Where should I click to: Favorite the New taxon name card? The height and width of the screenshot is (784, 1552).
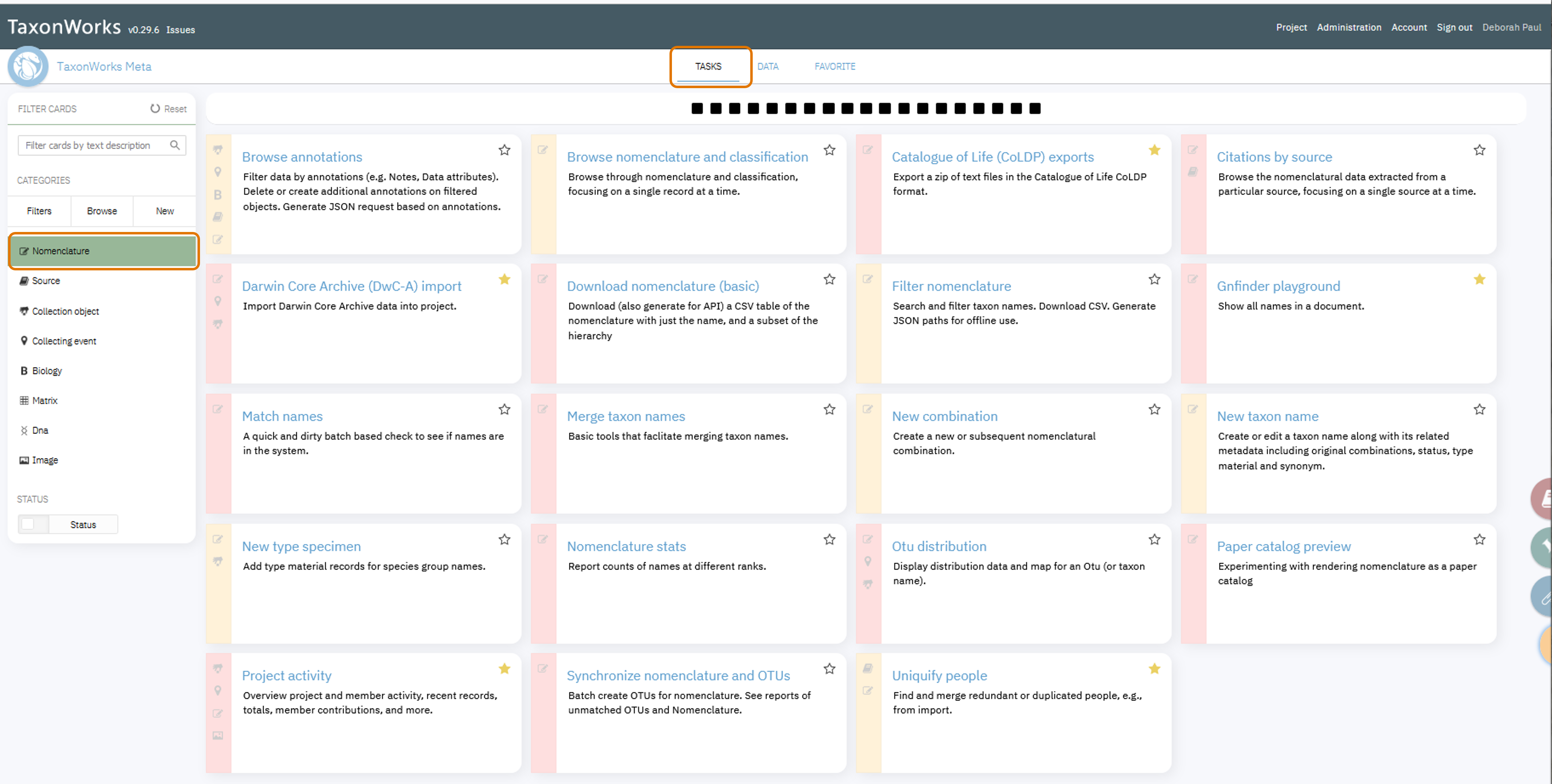(1479, 409)
